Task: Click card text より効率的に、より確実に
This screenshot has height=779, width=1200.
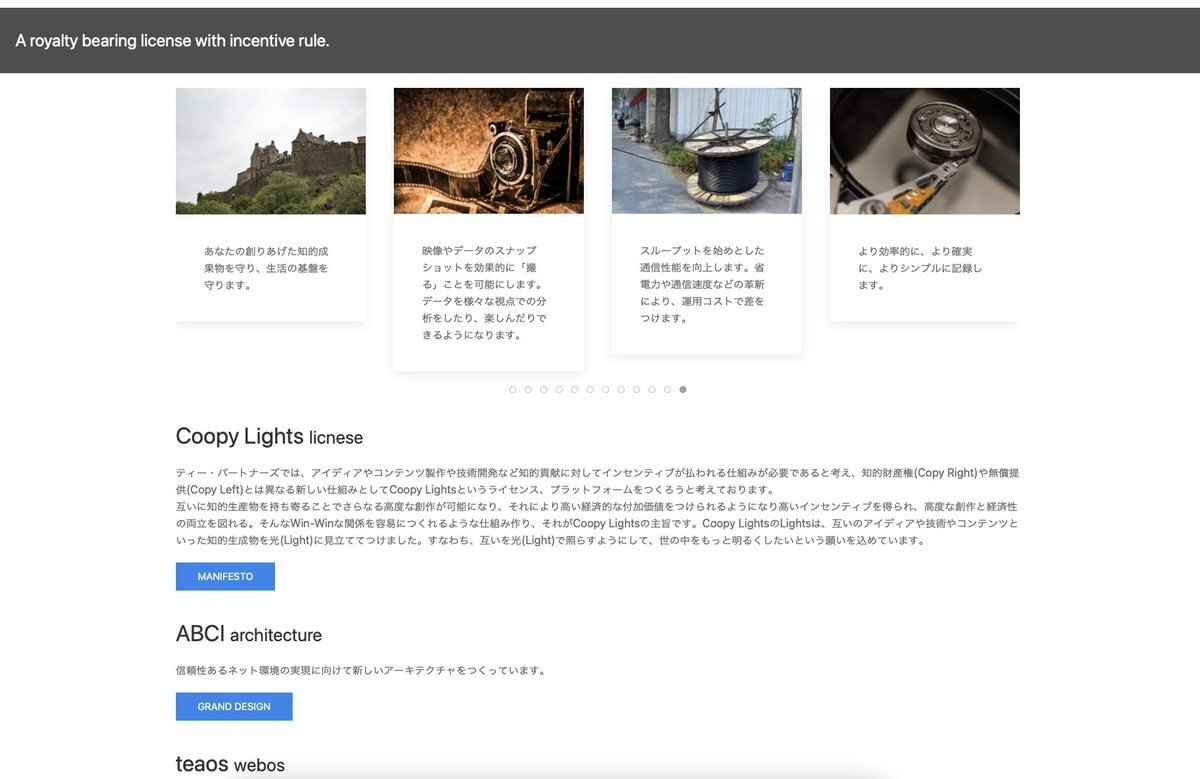Action: tap(920, 268)
